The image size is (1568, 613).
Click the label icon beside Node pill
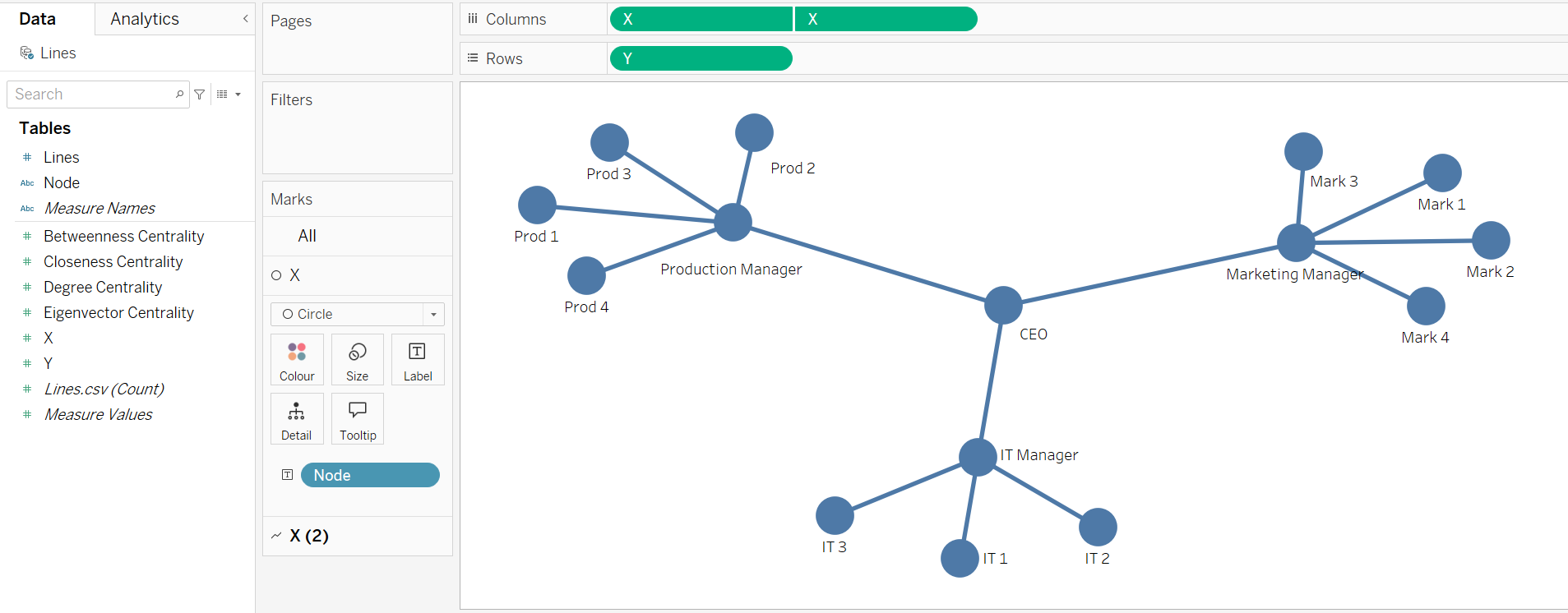click(287, 475)
